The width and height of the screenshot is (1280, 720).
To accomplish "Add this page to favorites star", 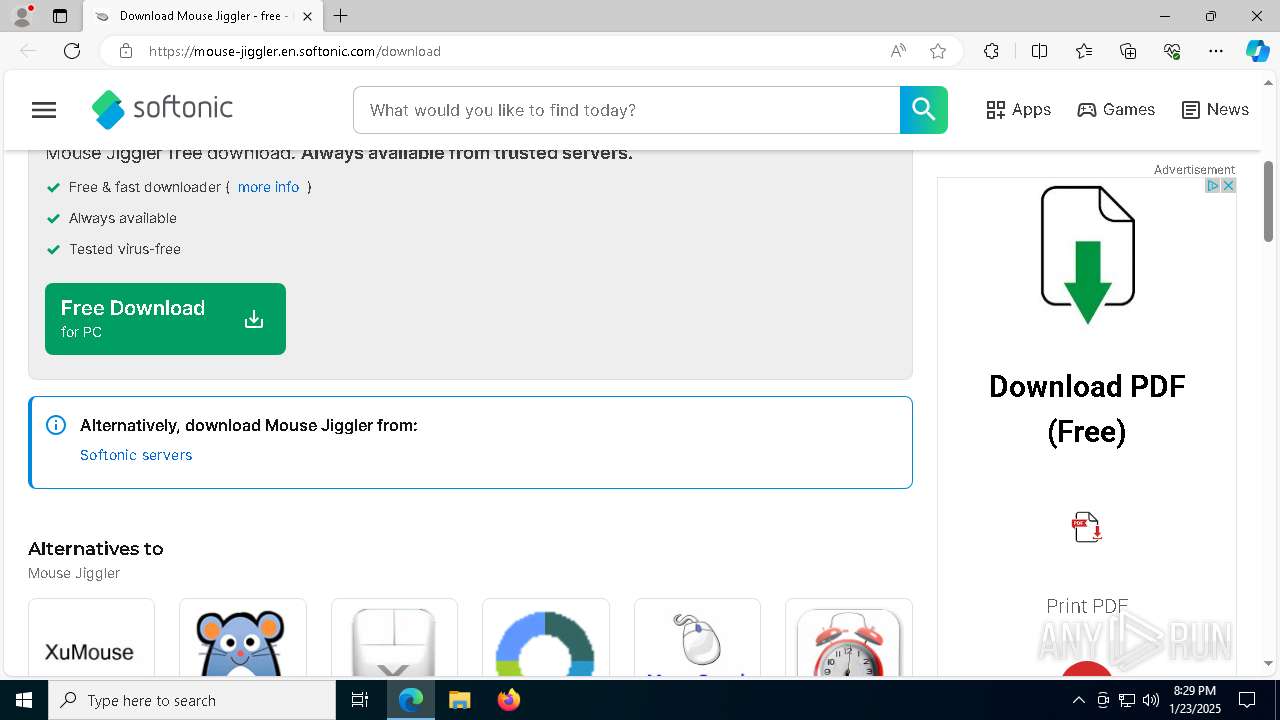I will pyautogui.click(x=938, y=51).
